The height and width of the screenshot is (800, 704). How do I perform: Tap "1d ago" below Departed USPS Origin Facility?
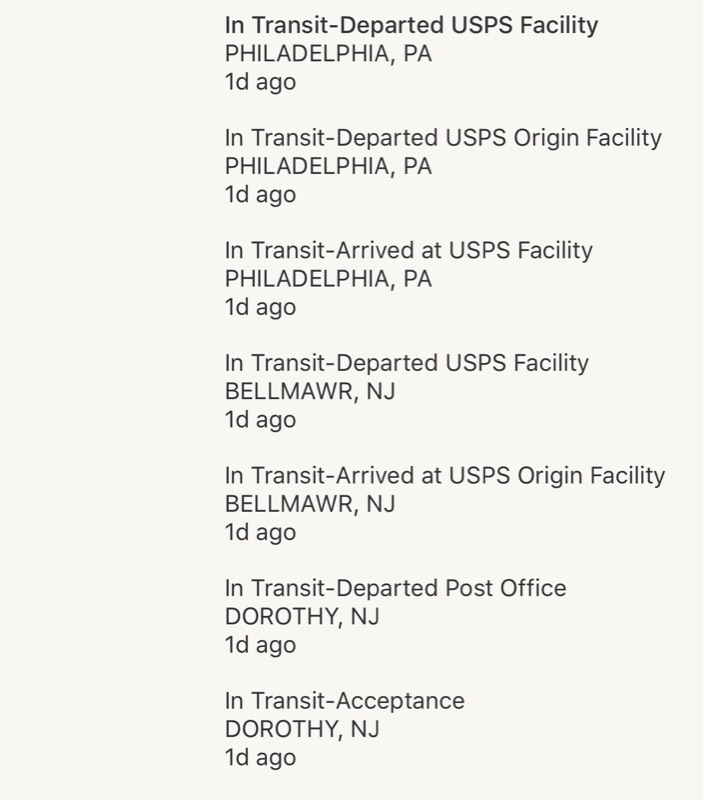click(260, 195)
